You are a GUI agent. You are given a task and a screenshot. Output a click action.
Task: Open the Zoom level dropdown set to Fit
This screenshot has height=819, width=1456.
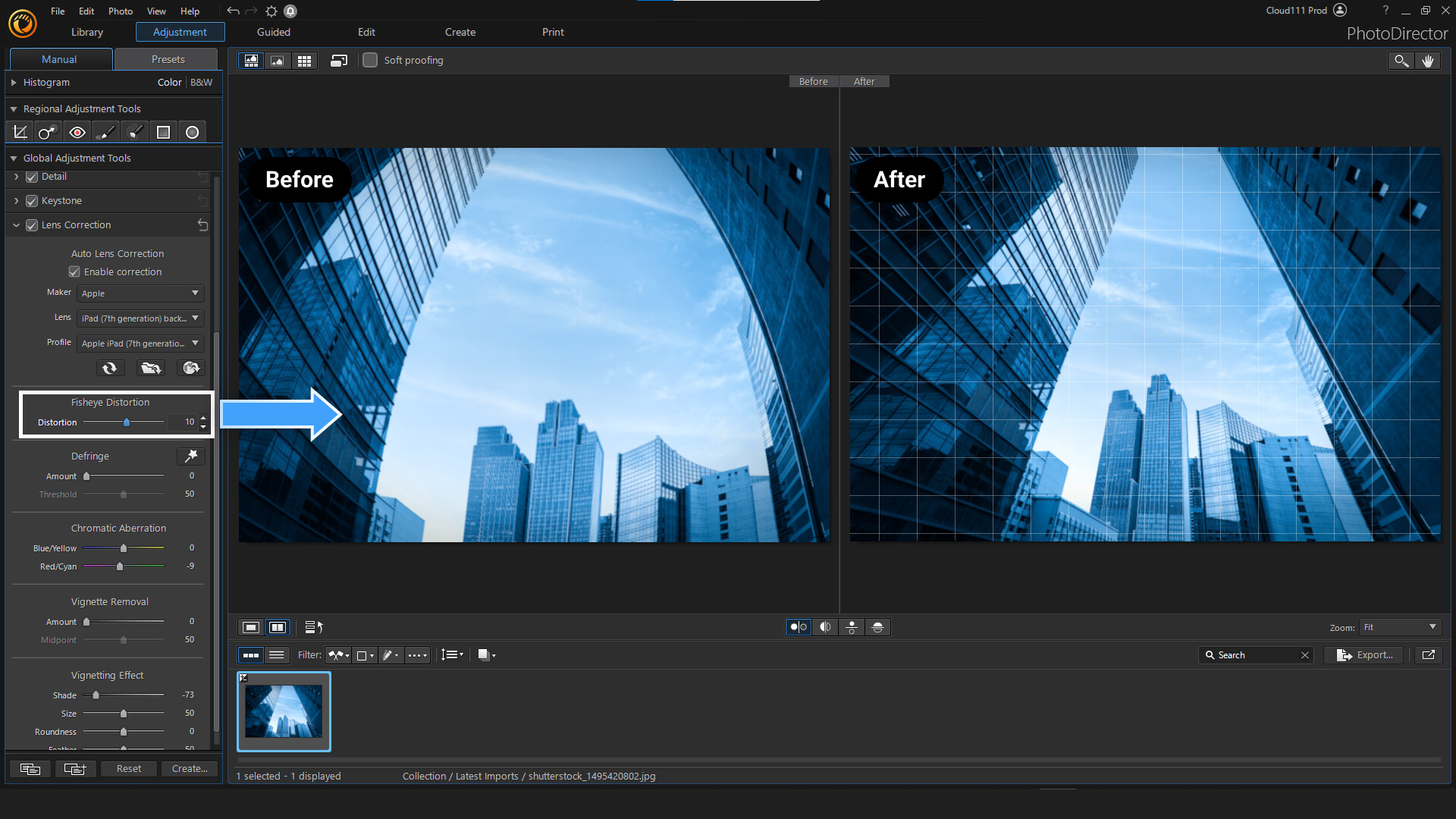[1398, 627]
